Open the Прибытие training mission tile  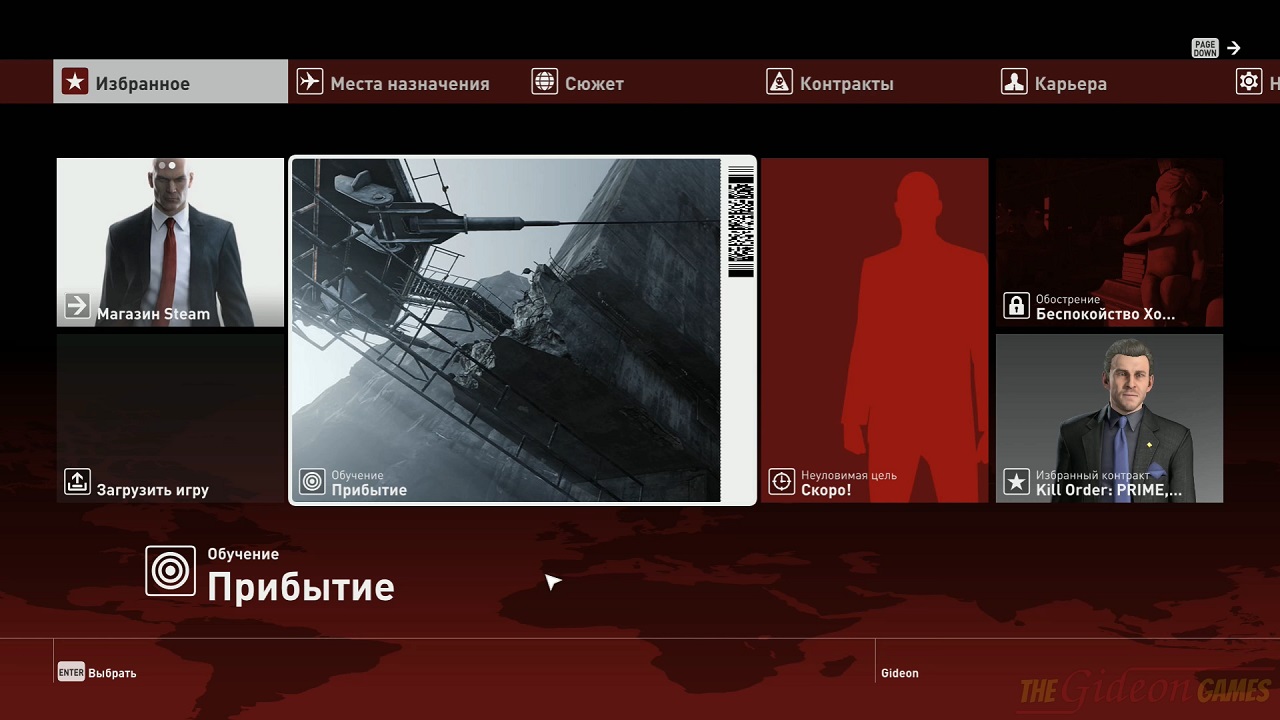[521, 330]
